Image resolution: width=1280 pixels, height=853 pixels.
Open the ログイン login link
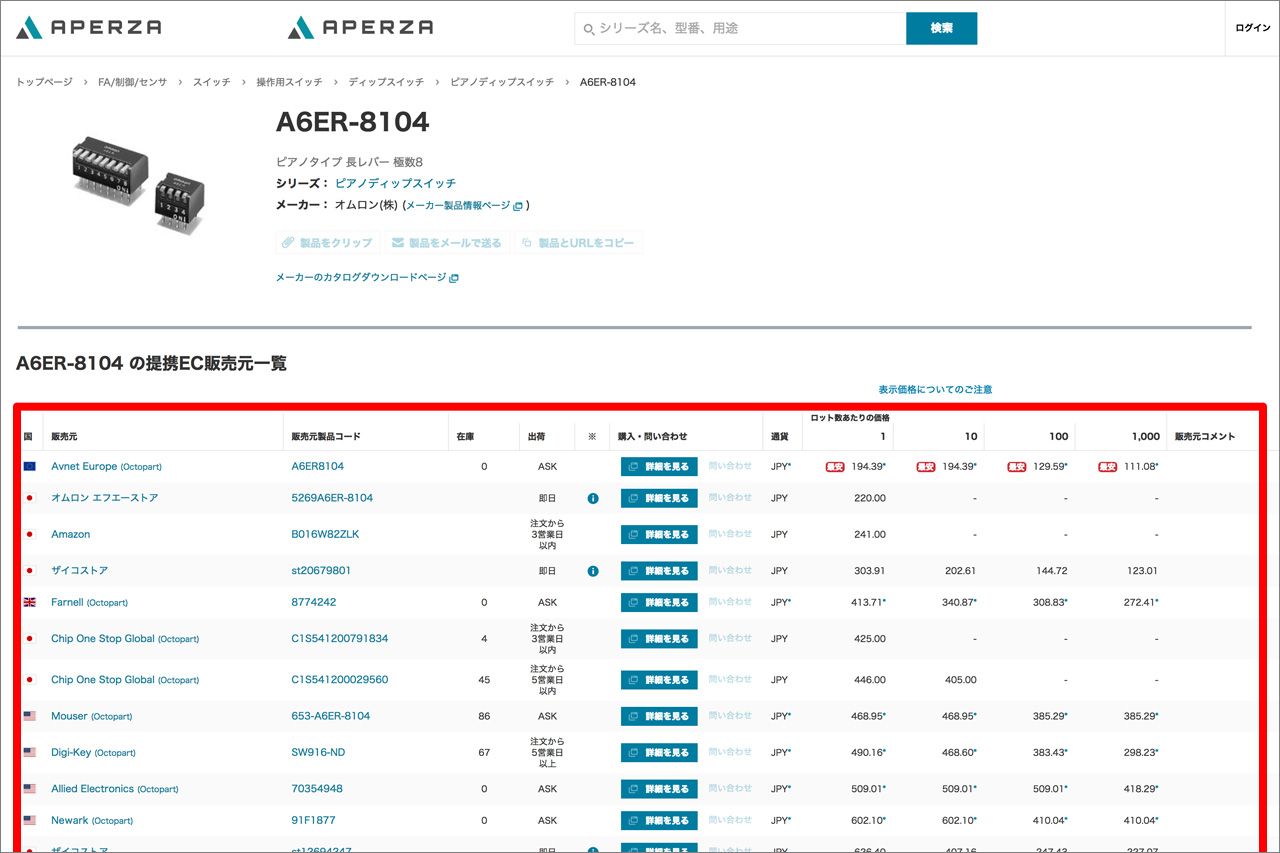pos(1253,28)
